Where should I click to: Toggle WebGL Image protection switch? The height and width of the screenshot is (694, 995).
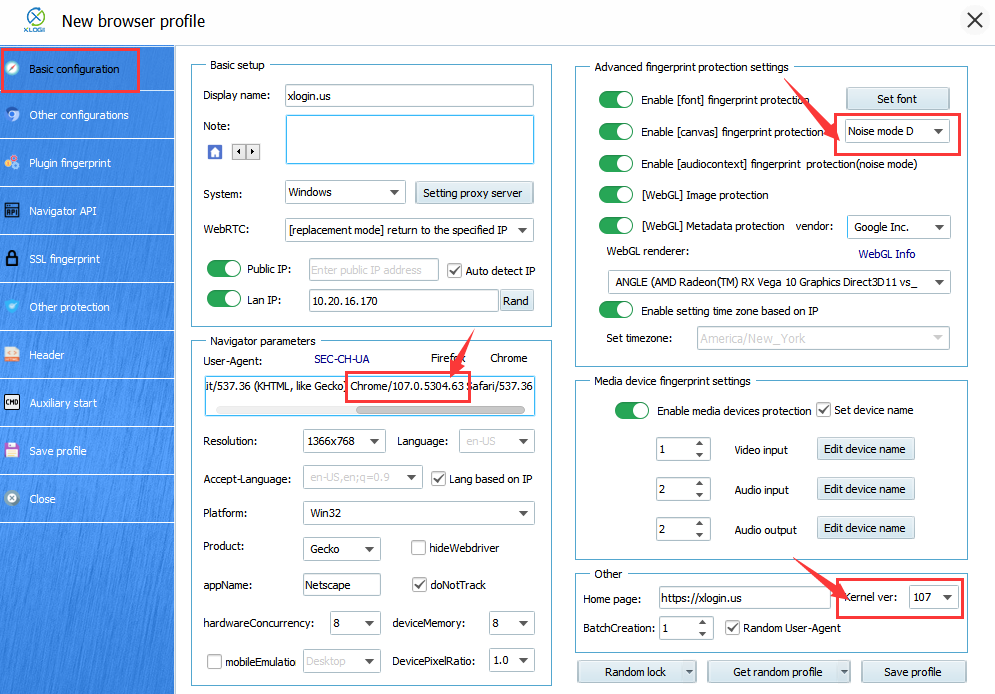tap(616, 194)
